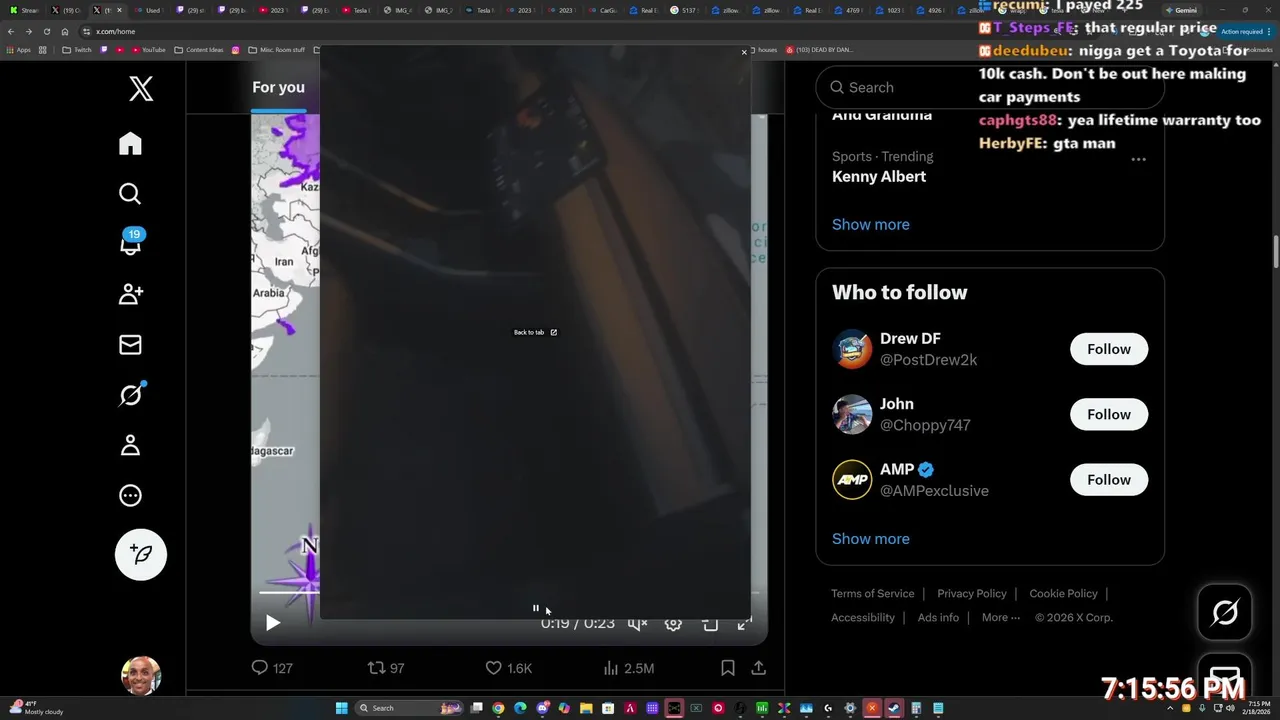This screenshot has height=720, width=1280.
Task: Toggle picture-in-picture on tweet video
Action: pyautogui.click(x=710, y=623)
